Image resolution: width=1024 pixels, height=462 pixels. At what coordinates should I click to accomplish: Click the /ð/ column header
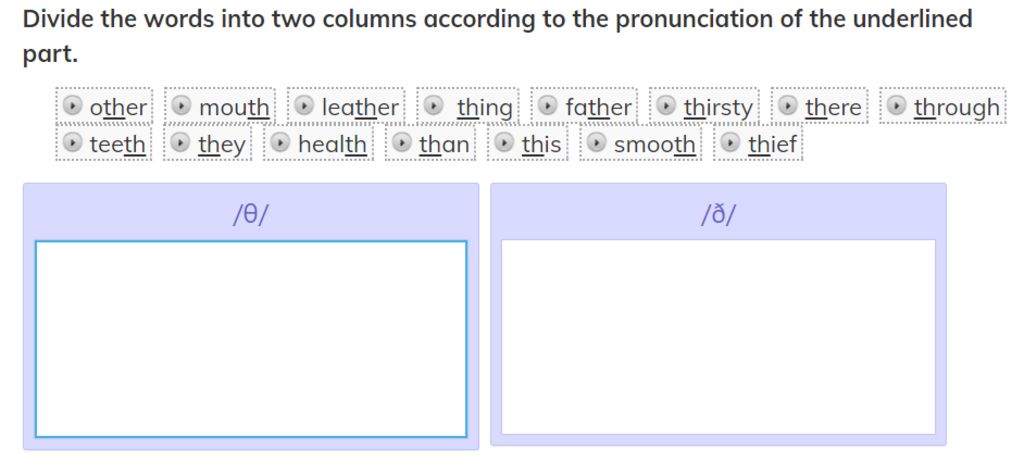tap(718, 214)
